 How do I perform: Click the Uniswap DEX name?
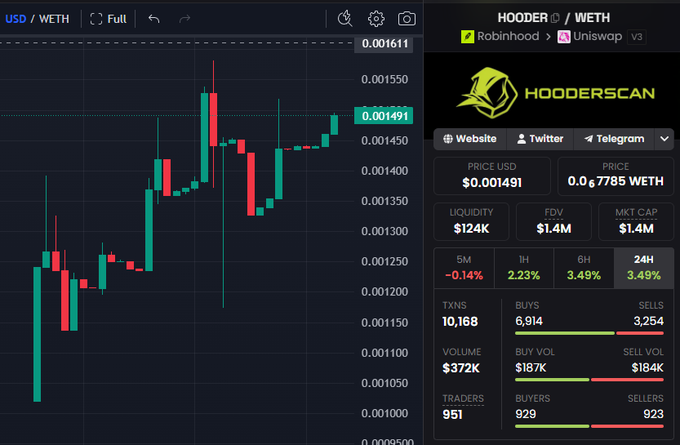598,36
